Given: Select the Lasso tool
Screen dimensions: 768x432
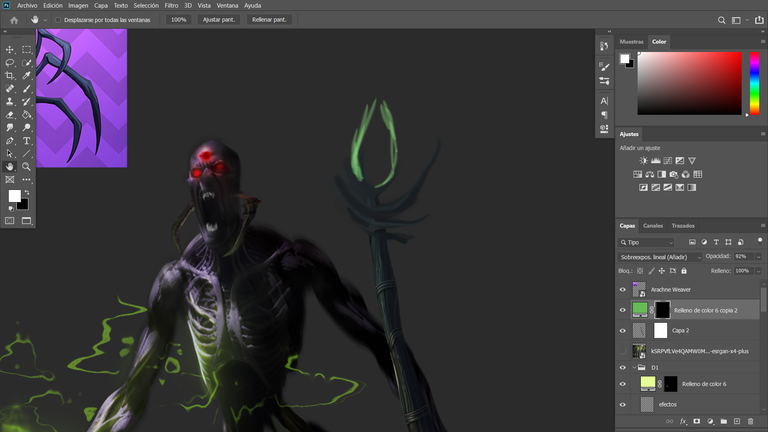Looking at the screenshot, I should [9, 63].
